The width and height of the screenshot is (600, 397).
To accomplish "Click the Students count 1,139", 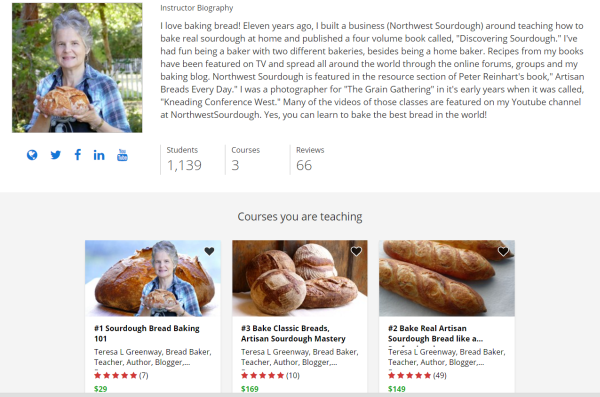I will point(184,165).
